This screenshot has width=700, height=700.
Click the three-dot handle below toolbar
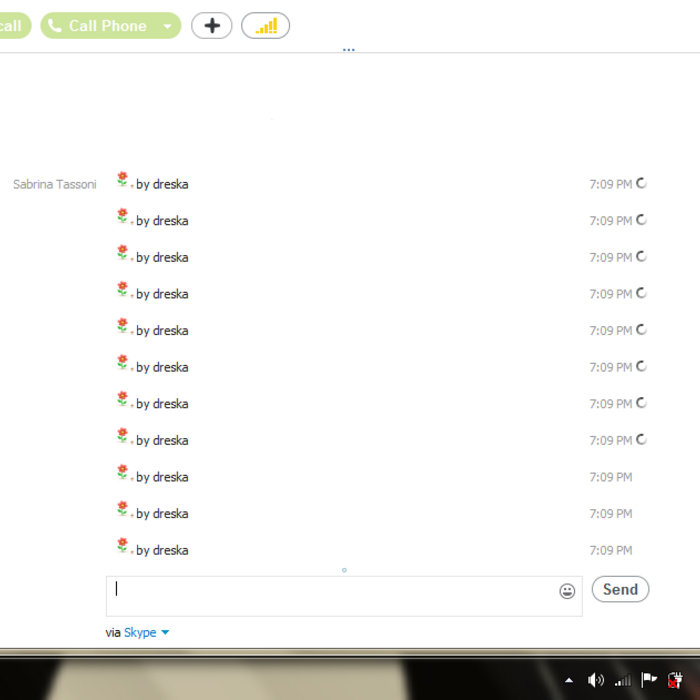(348, 48)
